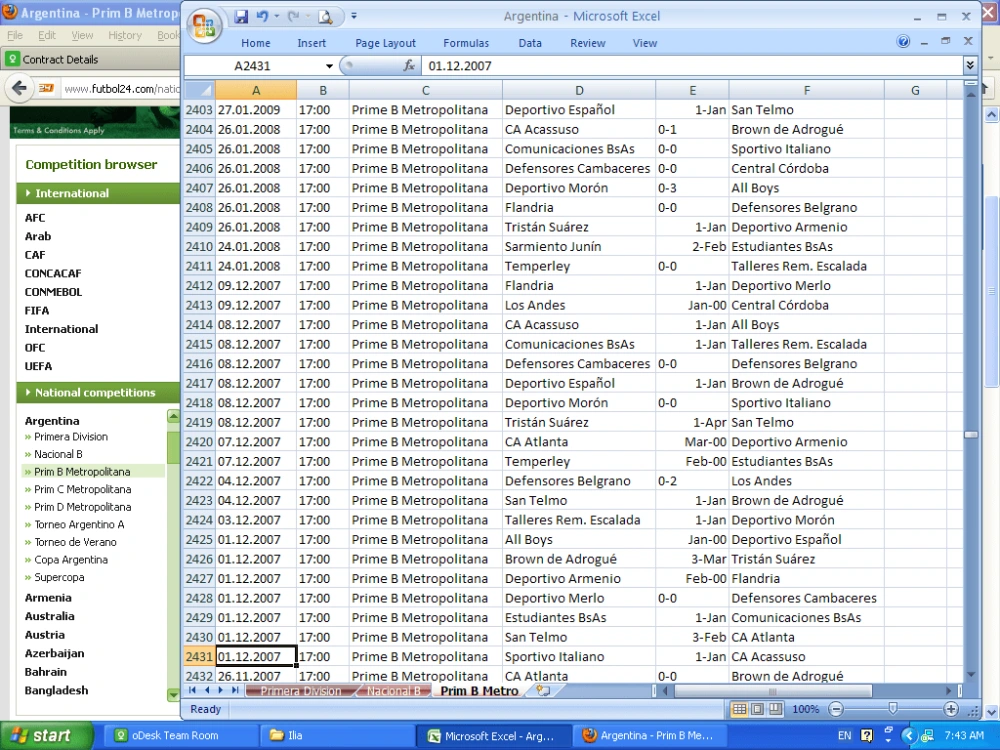Open the UEFA link in Competition browser
This screenshot has height=750, width=1000.
click(38, 367)
